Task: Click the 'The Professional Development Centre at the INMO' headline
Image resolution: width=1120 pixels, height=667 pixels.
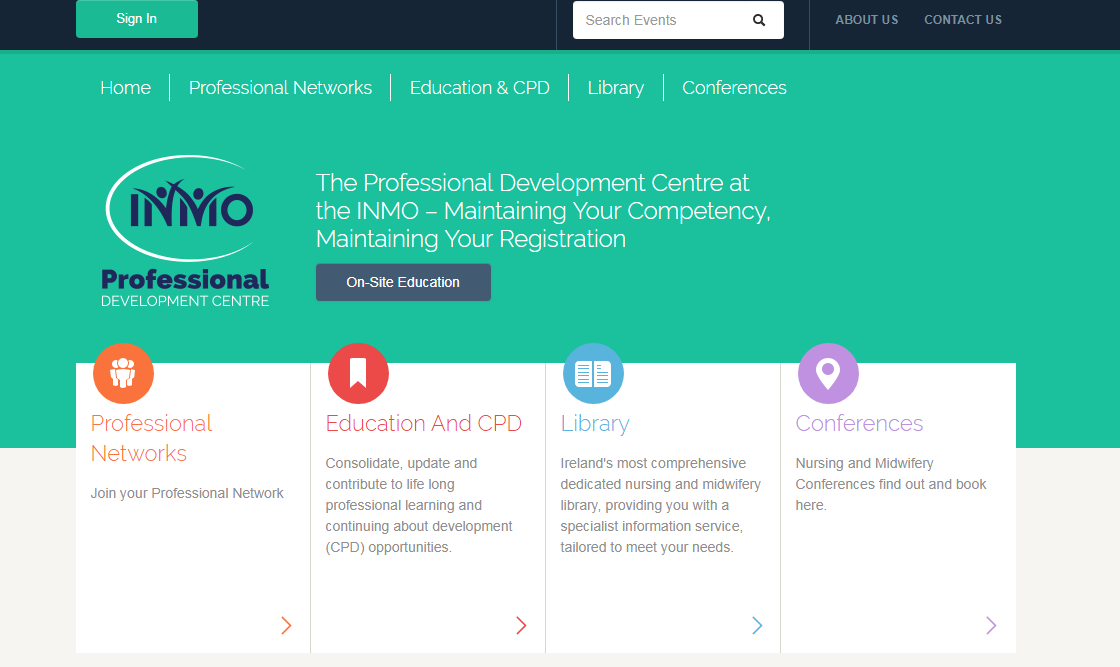Action: (x=543, y=211)
